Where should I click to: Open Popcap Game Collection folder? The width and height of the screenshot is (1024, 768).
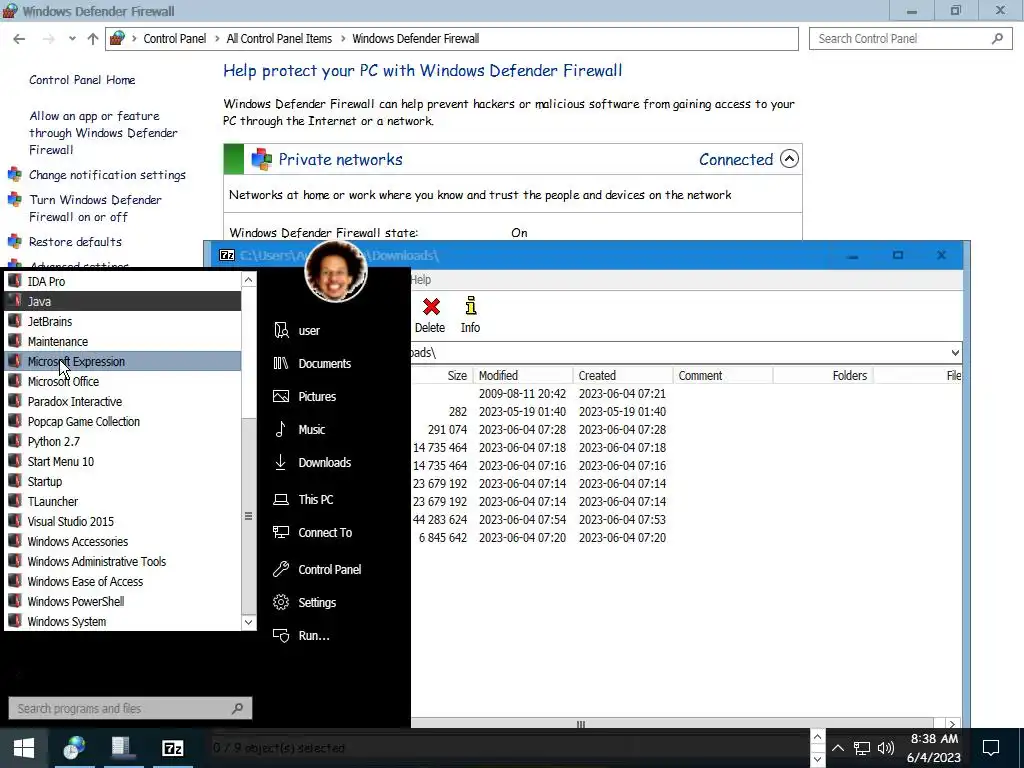tap(123, 421)
